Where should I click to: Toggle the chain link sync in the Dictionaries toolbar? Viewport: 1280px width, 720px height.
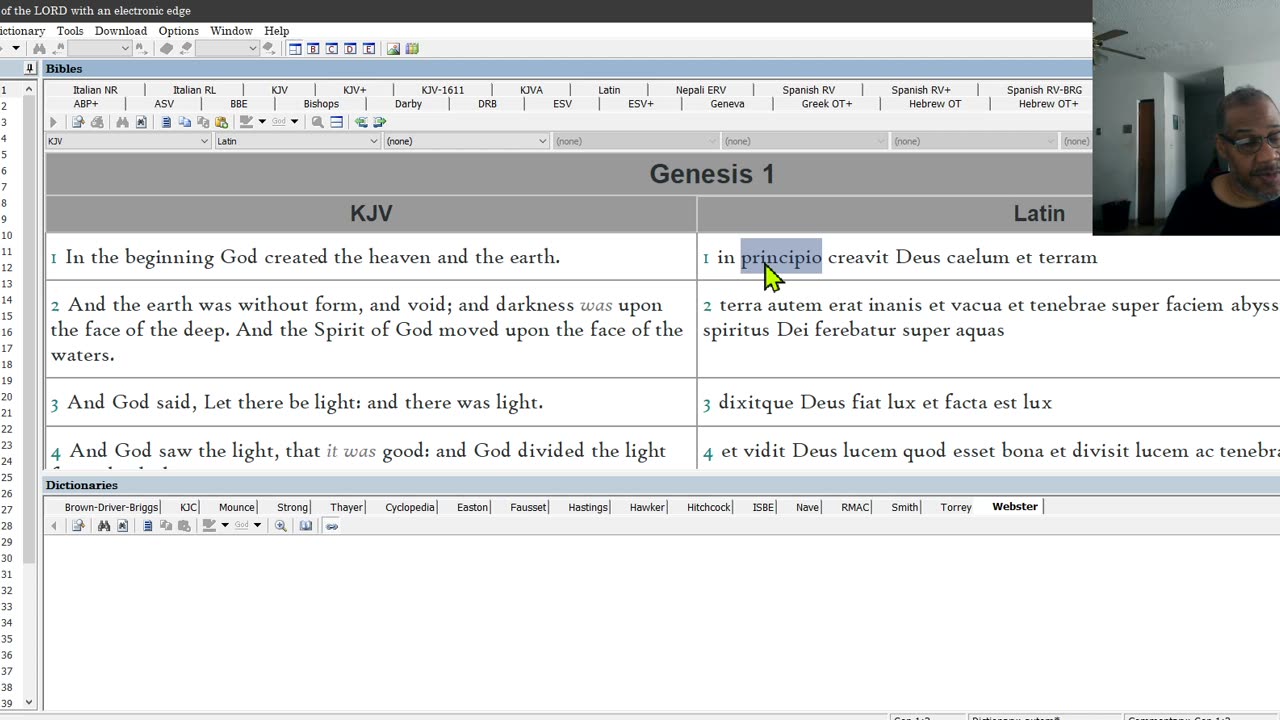click(x=331, y=526)
